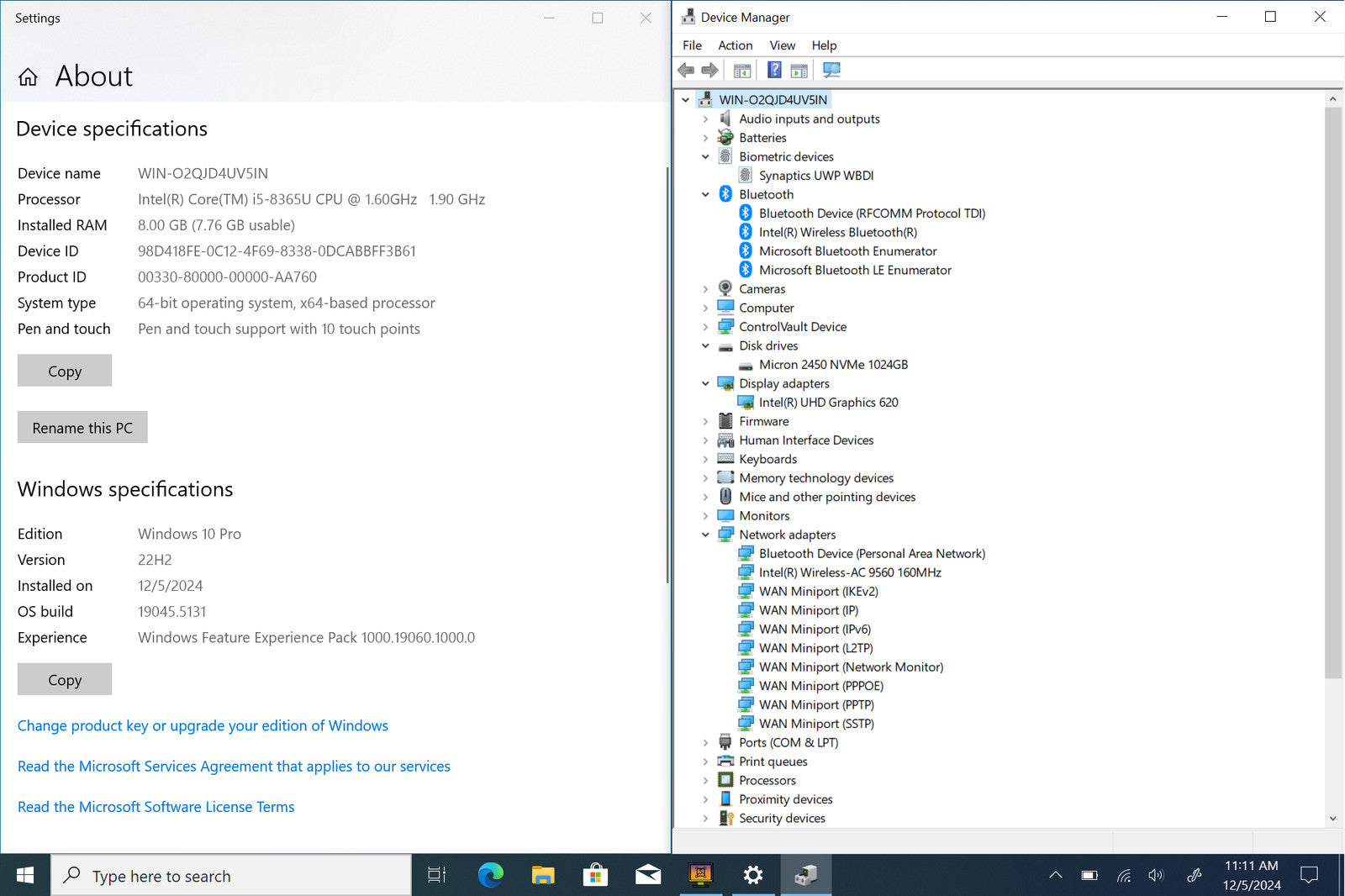Open the notification center icon
This screenshot has height=896, width=1345.
1309,876
